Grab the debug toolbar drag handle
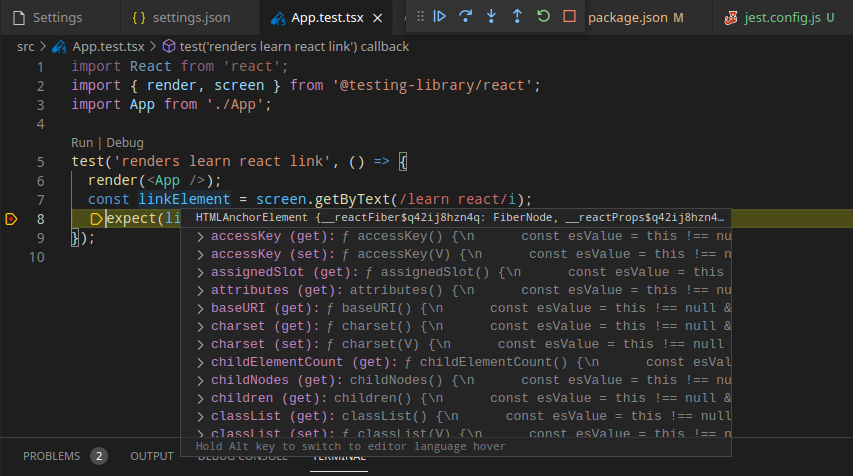 coord(420,17)
